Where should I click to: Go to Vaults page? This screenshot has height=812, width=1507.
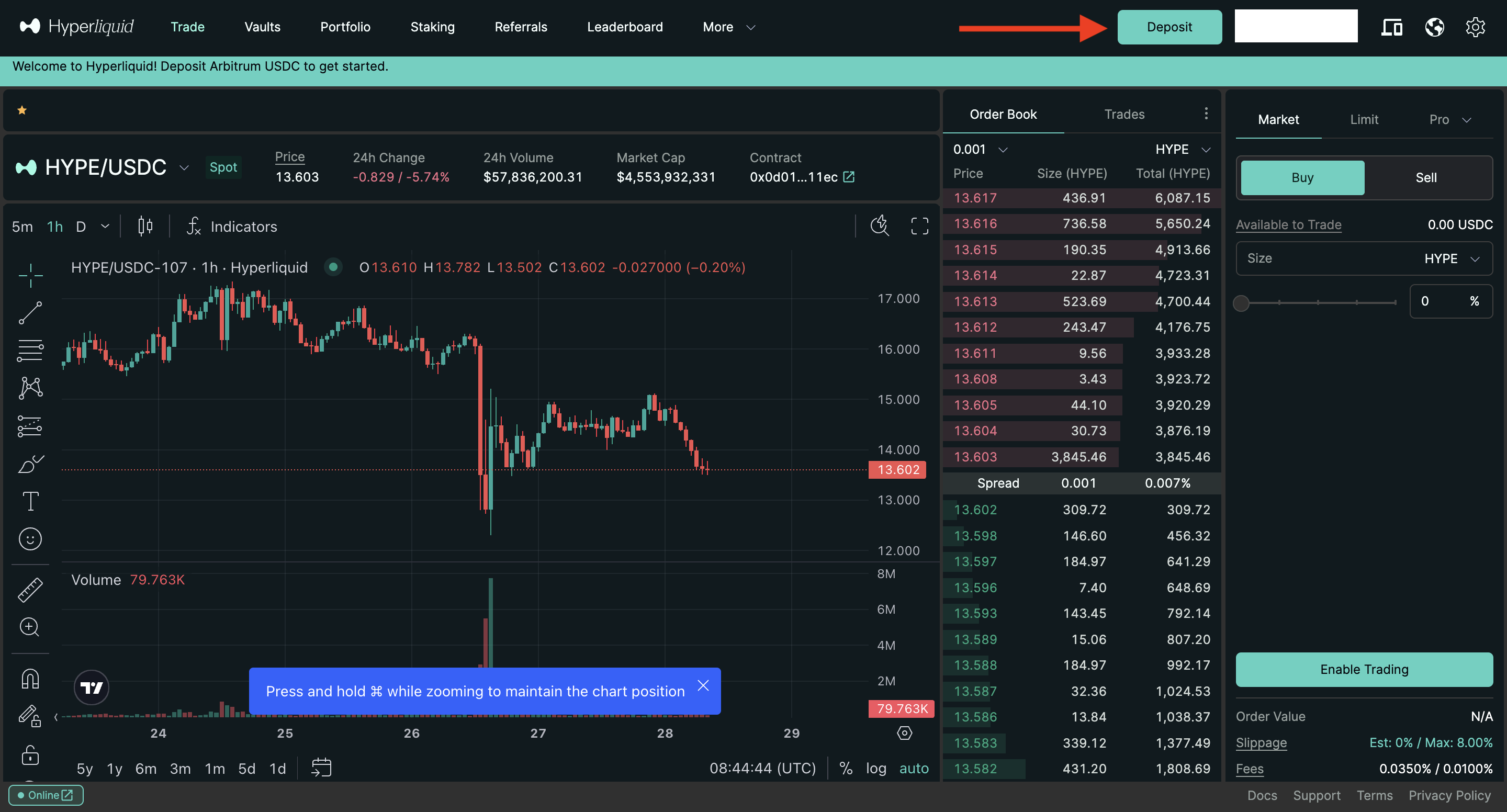pyautogui.click(x=262, y=27)
